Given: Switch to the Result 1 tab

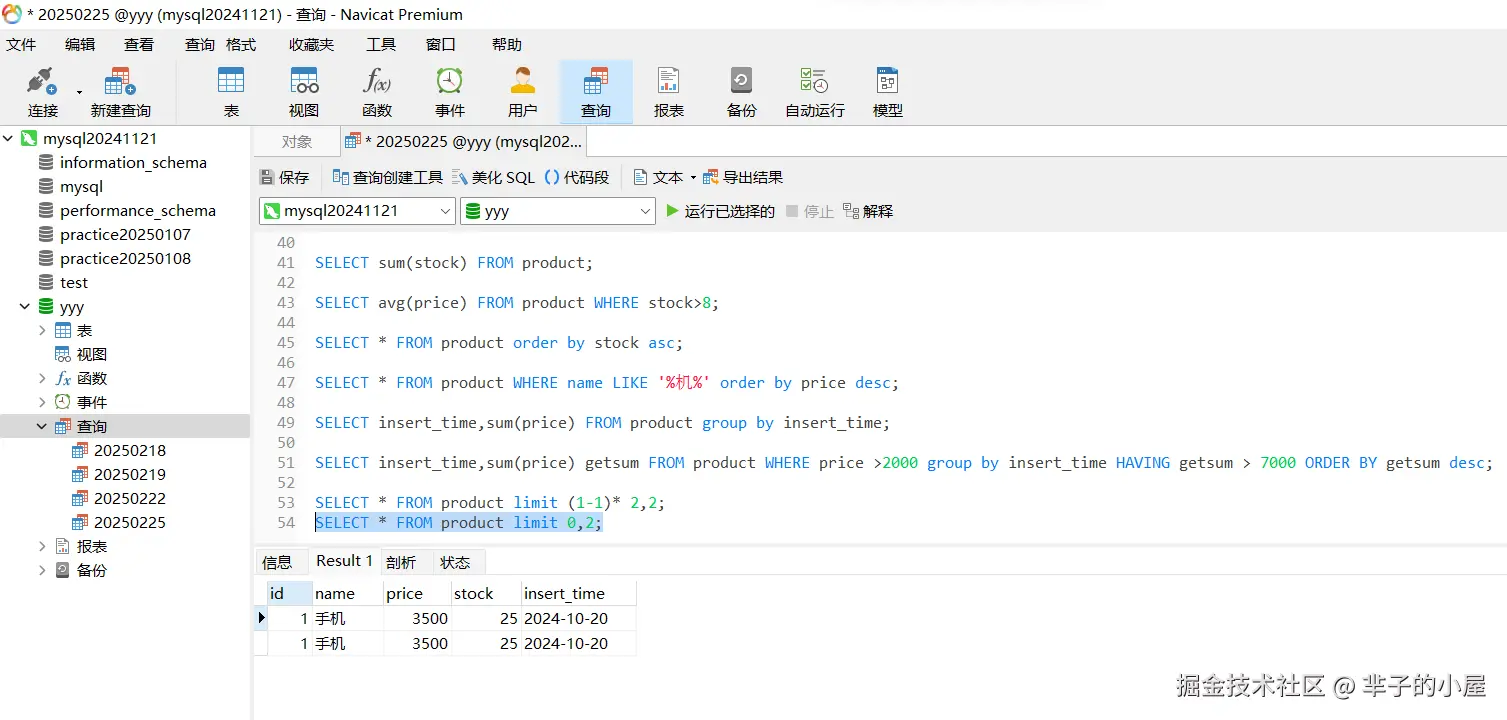Looking at the screenshot, I should click(344, 561).
